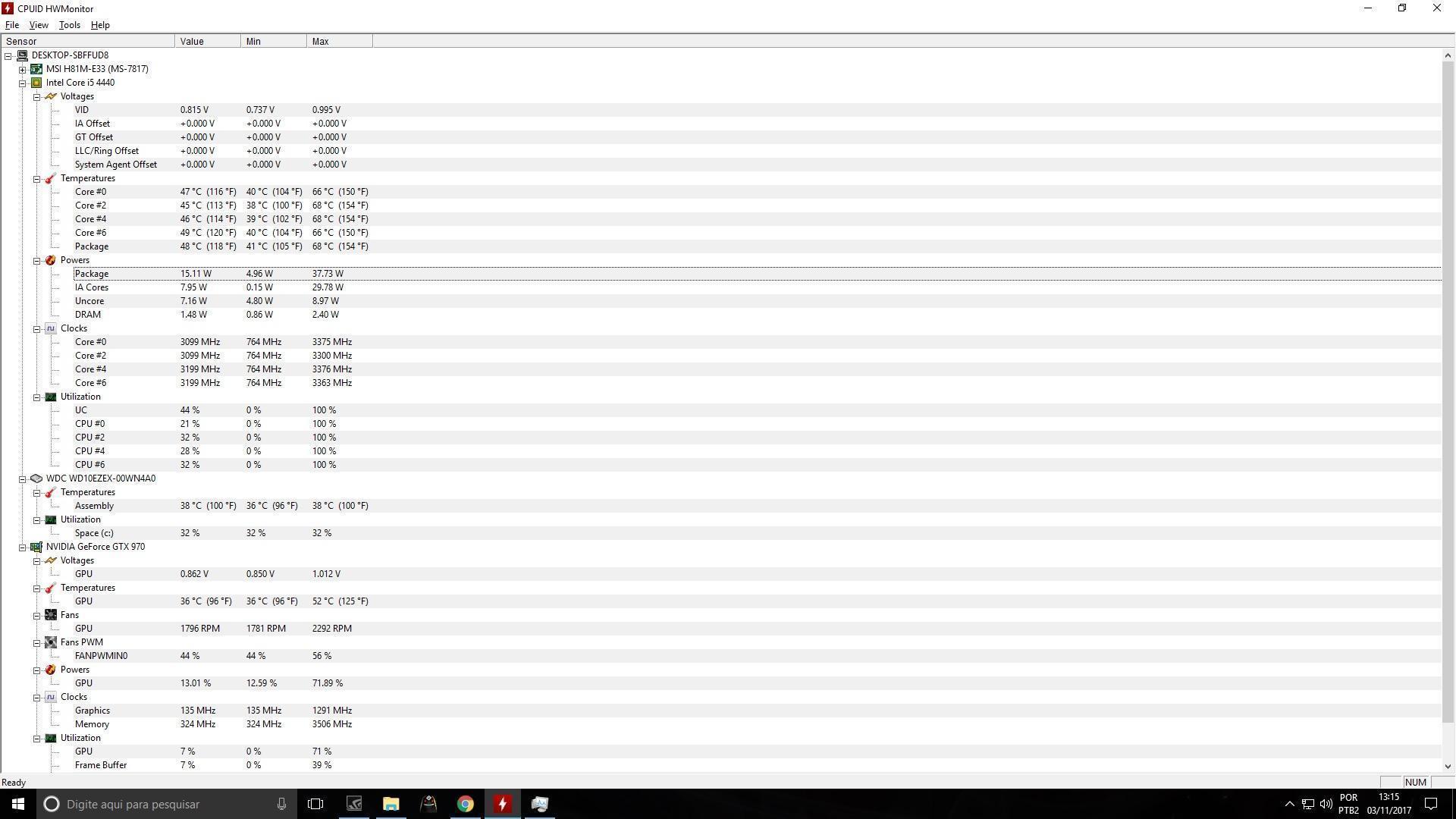Click the GPU Utilization chip icon

coord(51,738)
